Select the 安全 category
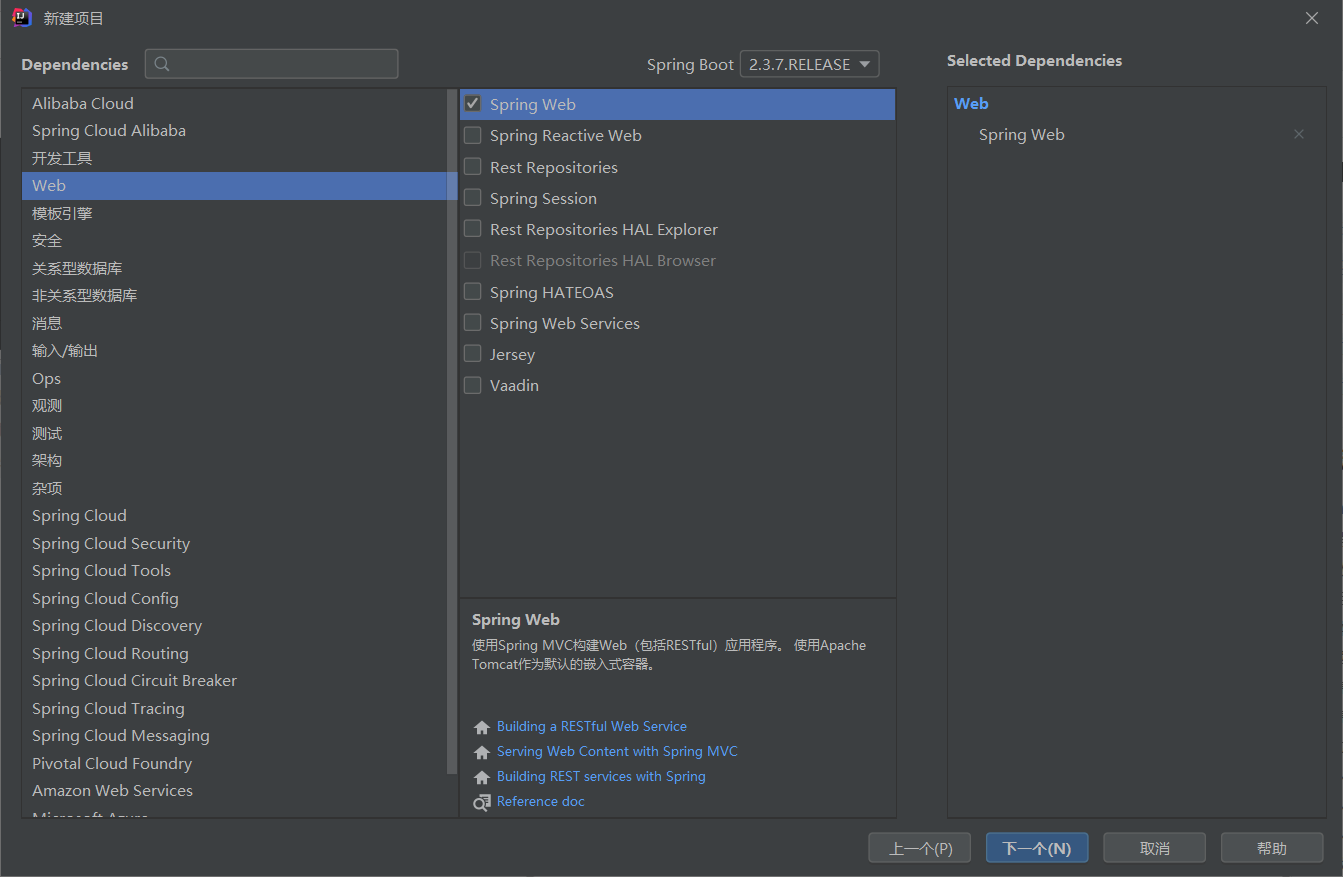Viewport: 1343px width, 877px height. click(x=234, y=241)
